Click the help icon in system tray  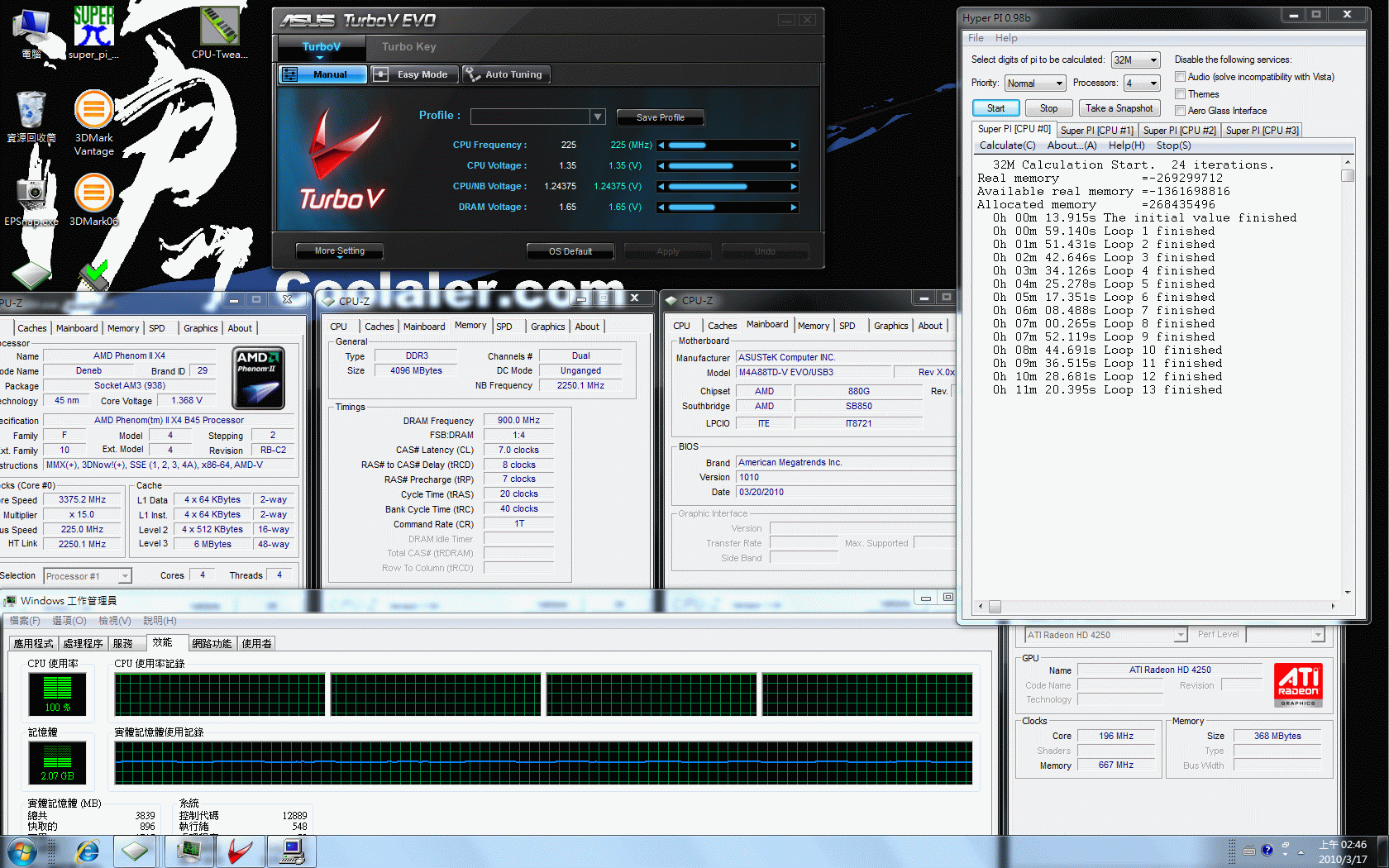pos(1267,851)
